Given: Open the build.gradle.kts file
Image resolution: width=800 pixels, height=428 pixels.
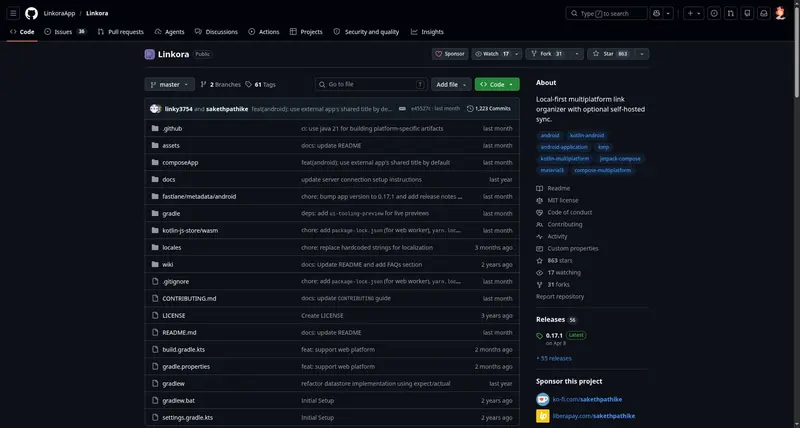Looking at the screenshot, I should pos(183,349).
